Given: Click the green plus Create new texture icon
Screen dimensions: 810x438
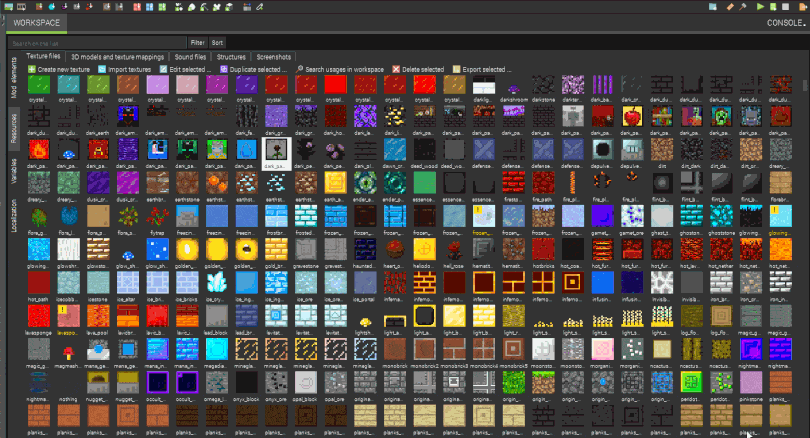Looking at the screenshot, I should (x=32, y=69).
